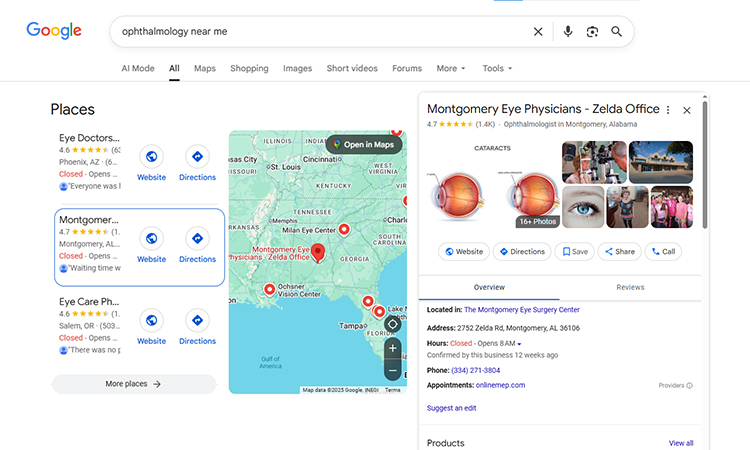
Task: Start voice search with microphone icon
Action: pos(568,32)
